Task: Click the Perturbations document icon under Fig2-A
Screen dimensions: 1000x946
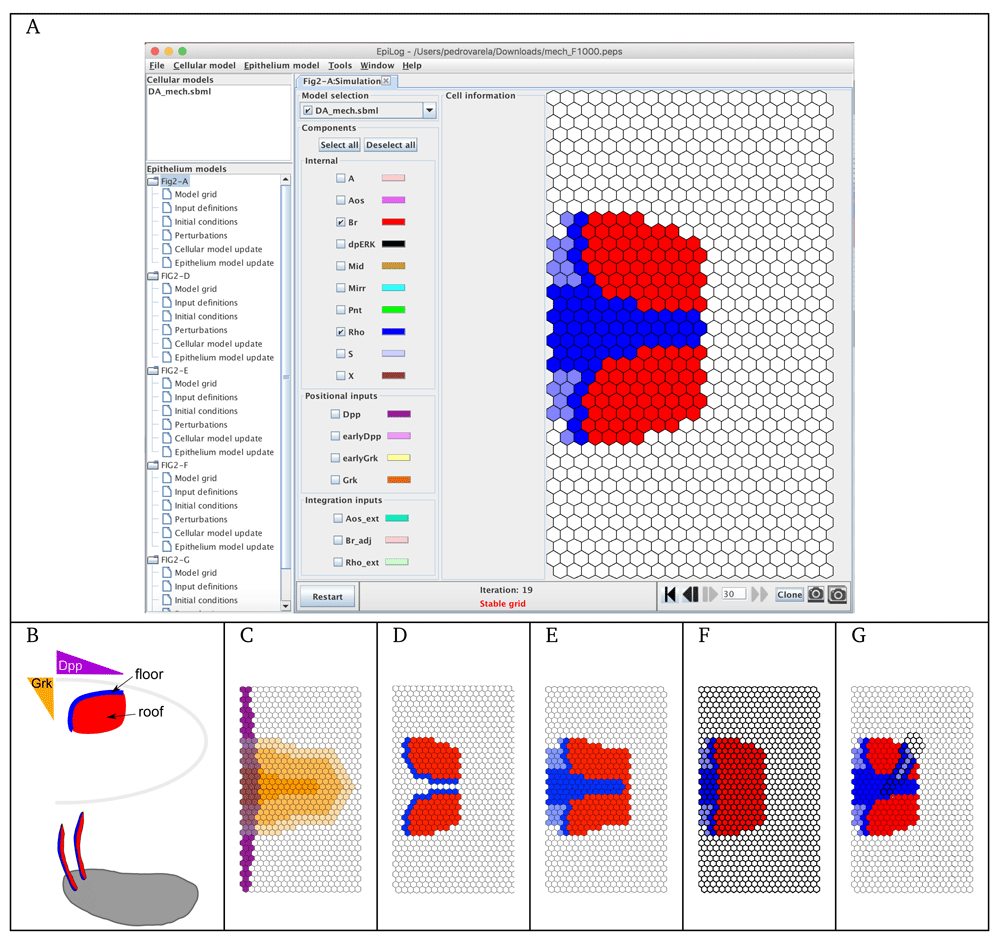Action: [166, 235]
